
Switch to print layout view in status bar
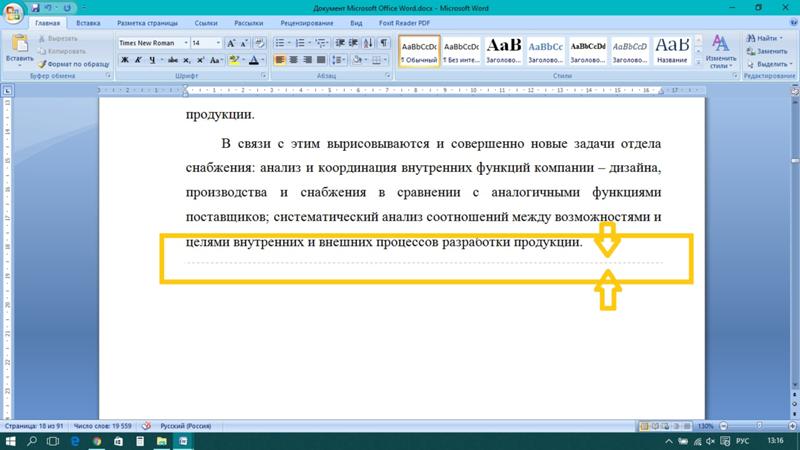[x=644, y=426]
